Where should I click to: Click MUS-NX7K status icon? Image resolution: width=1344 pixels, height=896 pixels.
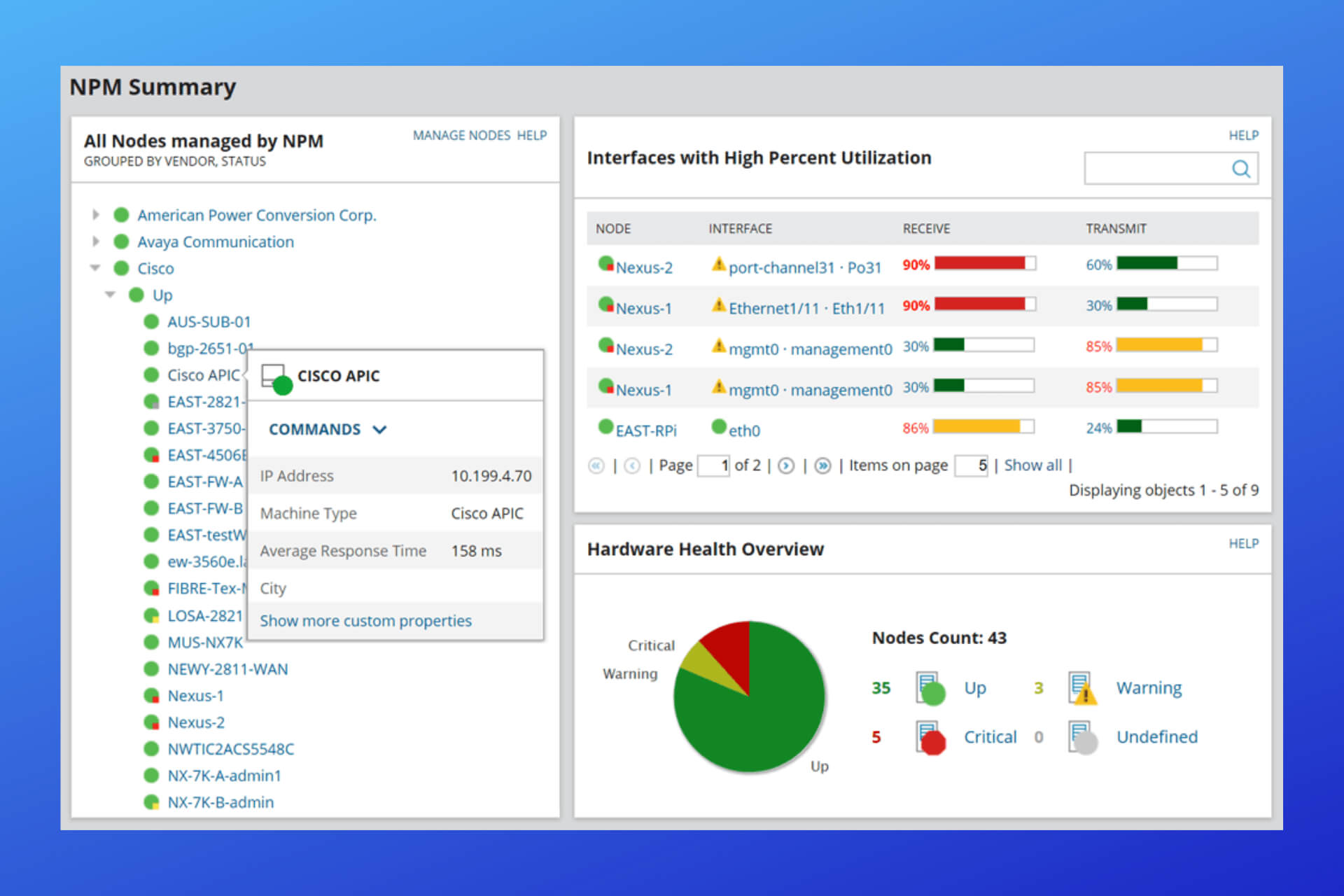pos(151,642)
